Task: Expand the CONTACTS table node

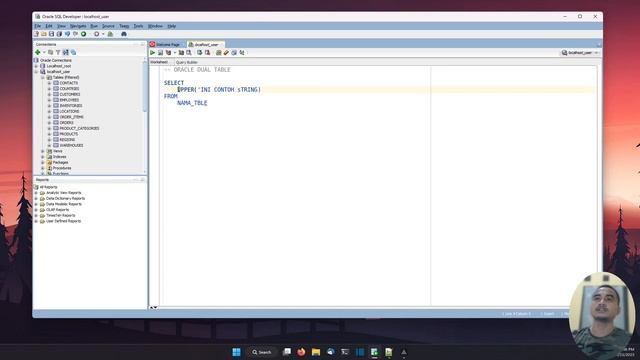Action: point(49,83)
